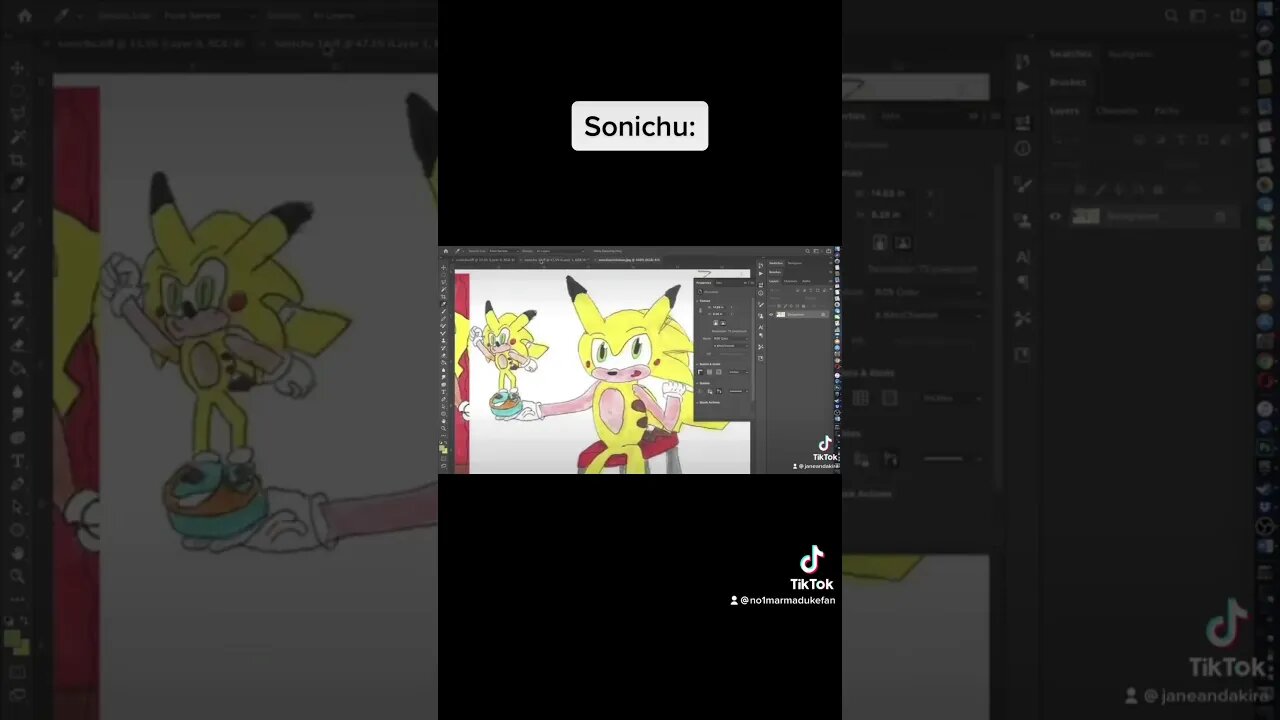Open Brushes tab in blurred background panel
Viewport: 1280px width, 720px height.
1069,83
